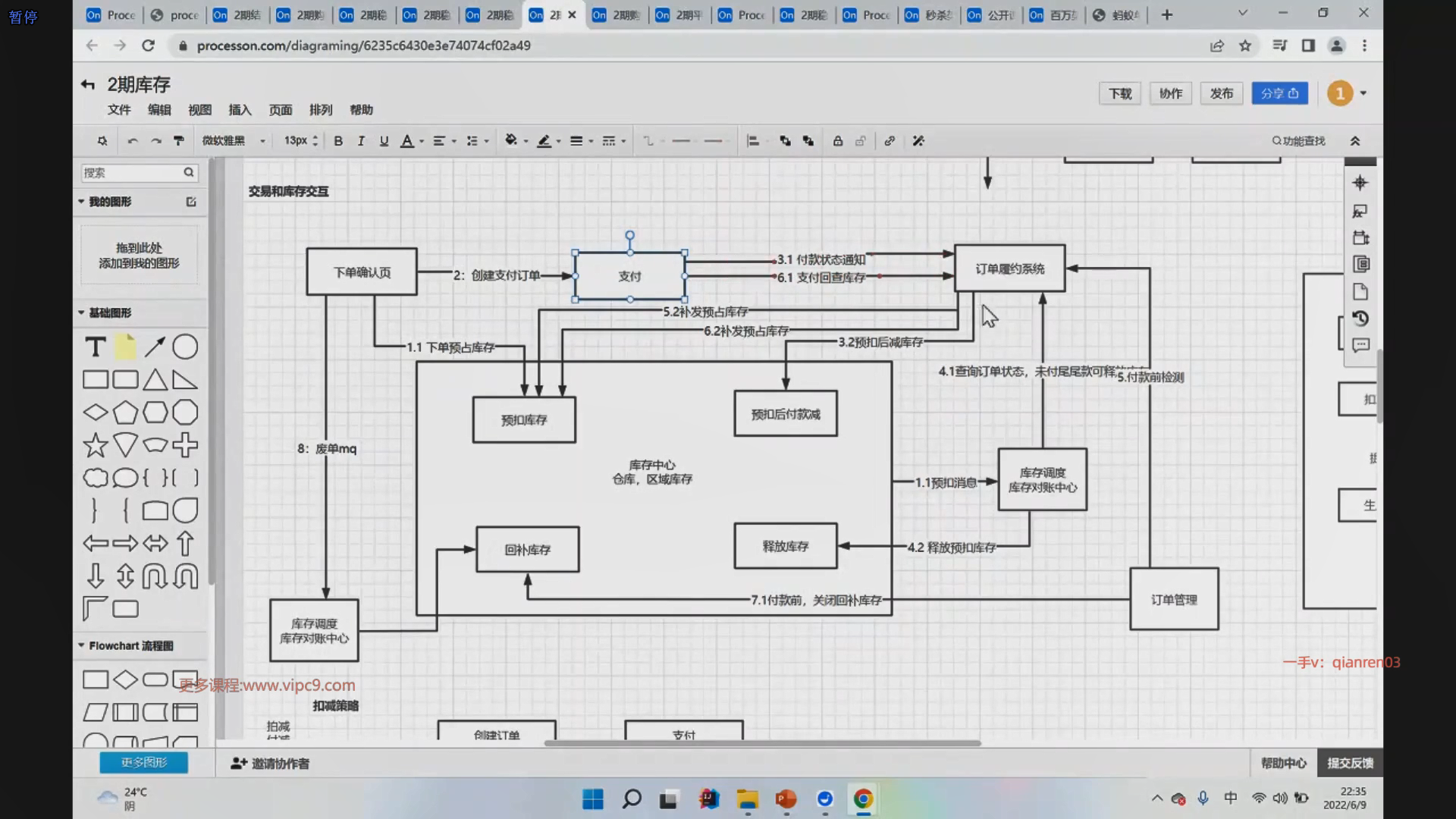Lock the selected shape
The width and height of the screenshot is (1456, 819).
(x=838, y=141)
